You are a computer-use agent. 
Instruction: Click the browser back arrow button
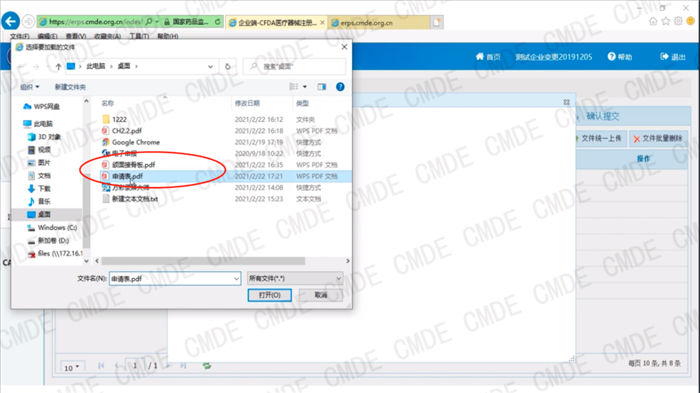(x=10, y=21)
